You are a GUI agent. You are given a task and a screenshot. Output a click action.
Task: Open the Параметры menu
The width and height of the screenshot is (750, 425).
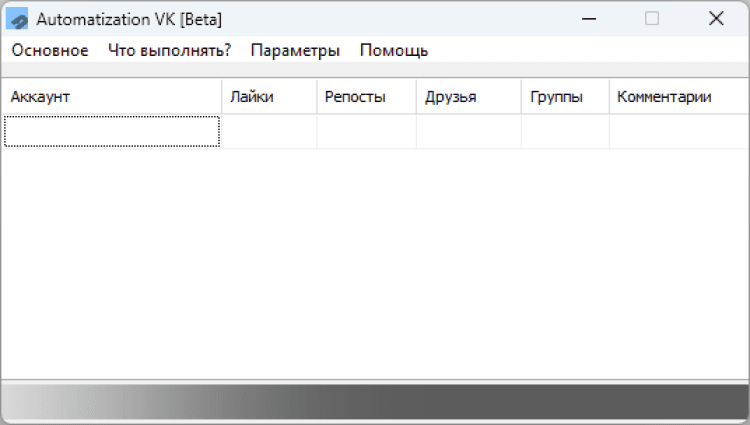295,50
